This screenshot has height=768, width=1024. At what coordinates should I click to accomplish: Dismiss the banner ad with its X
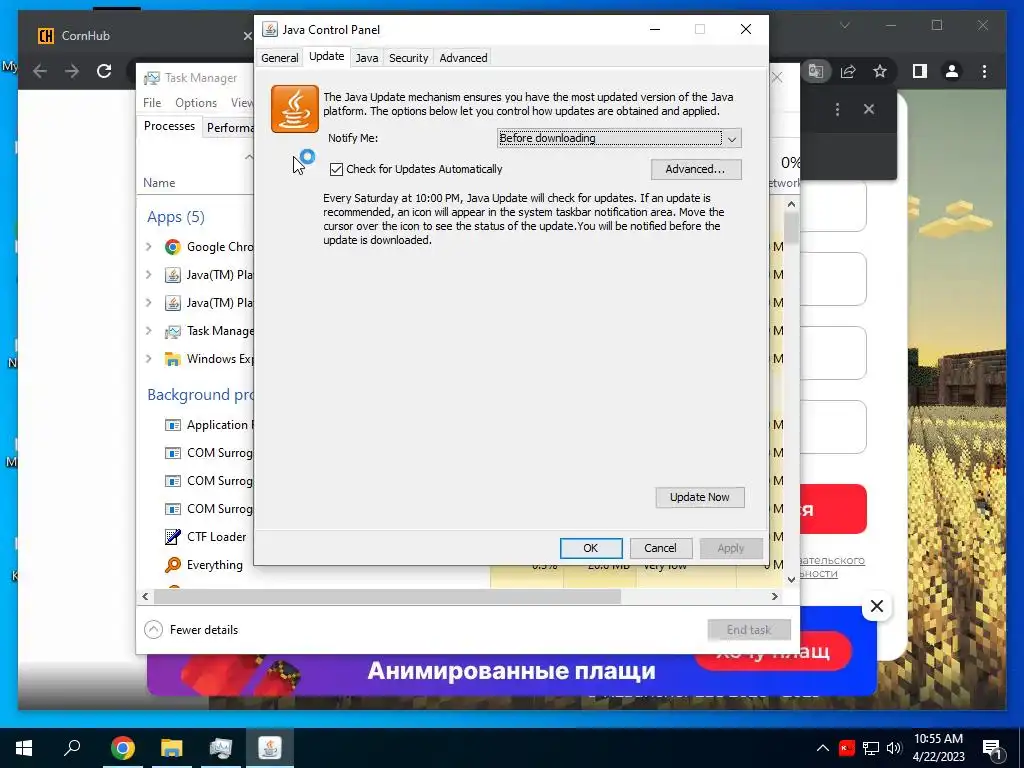[876, 606]
